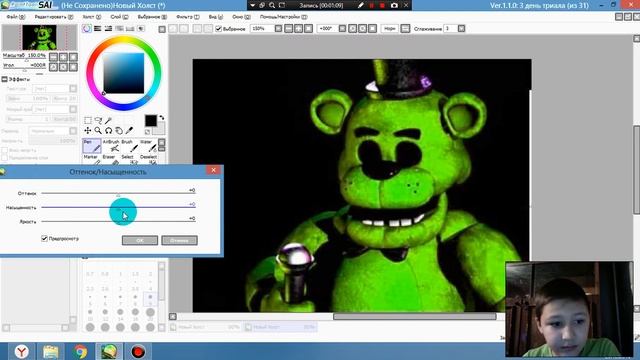Choose the rectangular selection tool
Image resolution: width=640 pixels, height=360 pixels.
pyautogui.click(x=88, y=120)
